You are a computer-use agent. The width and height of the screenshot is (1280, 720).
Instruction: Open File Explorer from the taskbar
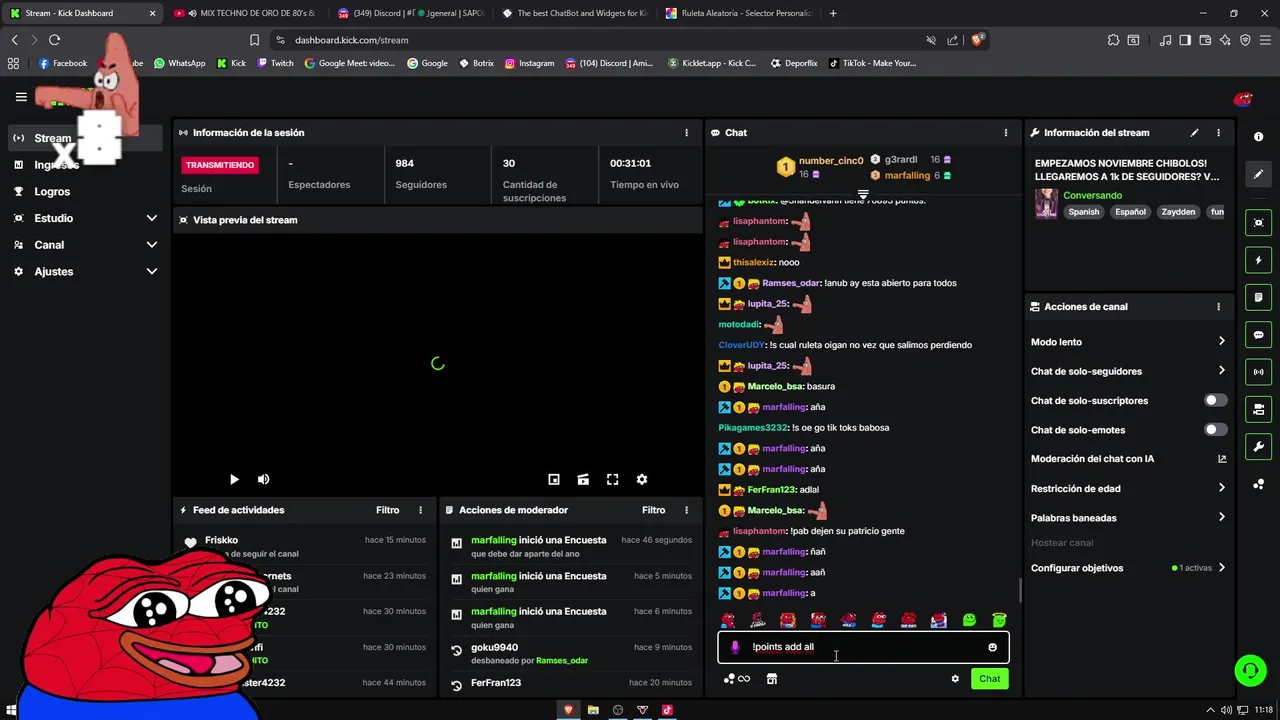(x=593, y=710)
